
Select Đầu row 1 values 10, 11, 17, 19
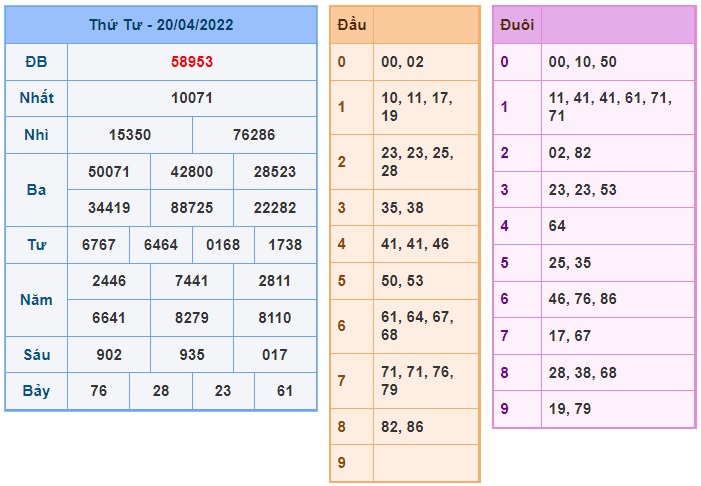coord(417,107)
